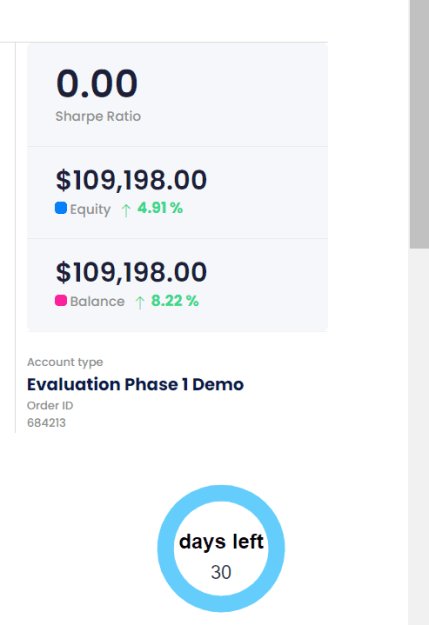Select the Sharpe Ratio value 0.00
429x625 pixels.
97,83
